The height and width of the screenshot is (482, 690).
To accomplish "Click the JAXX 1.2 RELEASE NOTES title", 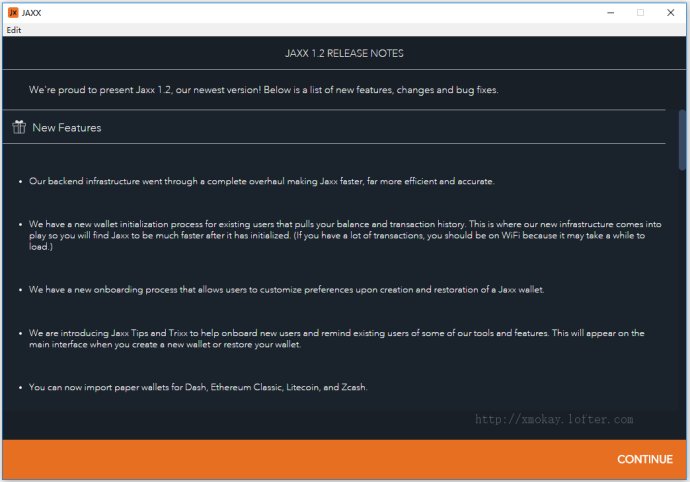I will pyautogui.click(x=344, y=53).
